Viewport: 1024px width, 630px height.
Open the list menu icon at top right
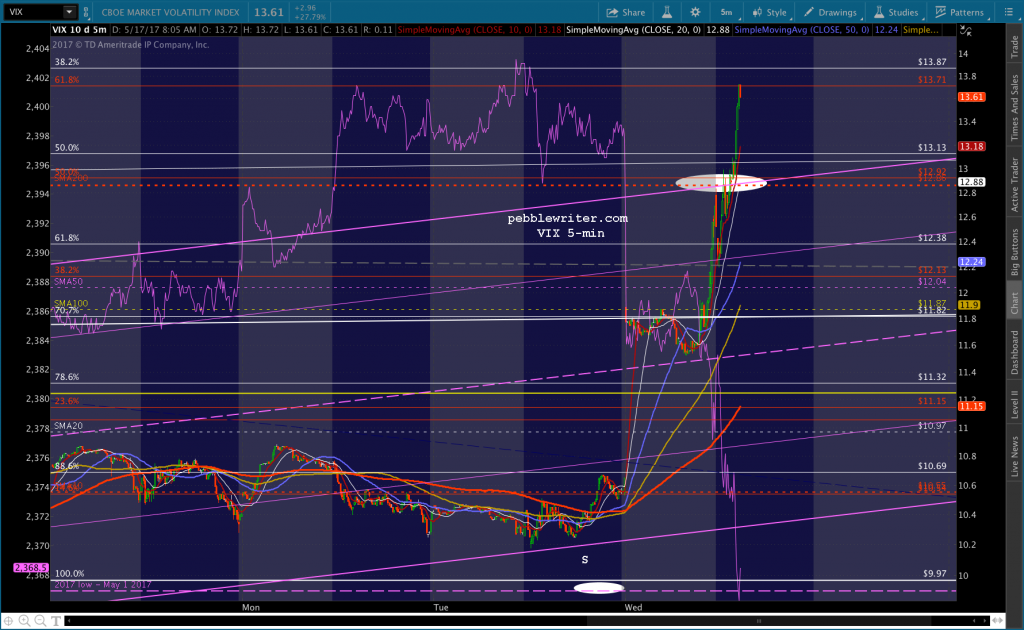[x=1007, y=12]
